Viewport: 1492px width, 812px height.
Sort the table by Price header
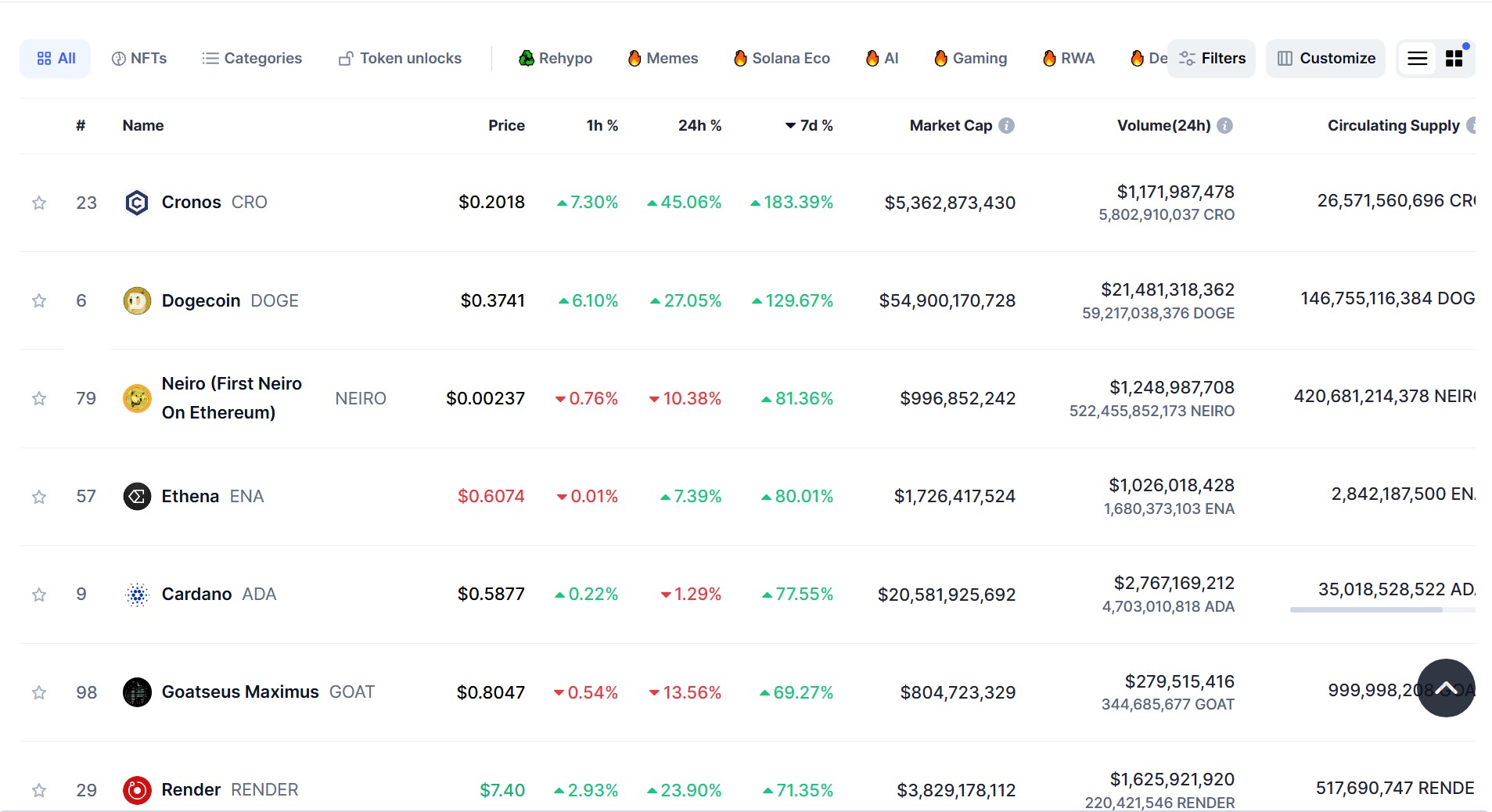point(506,125)
